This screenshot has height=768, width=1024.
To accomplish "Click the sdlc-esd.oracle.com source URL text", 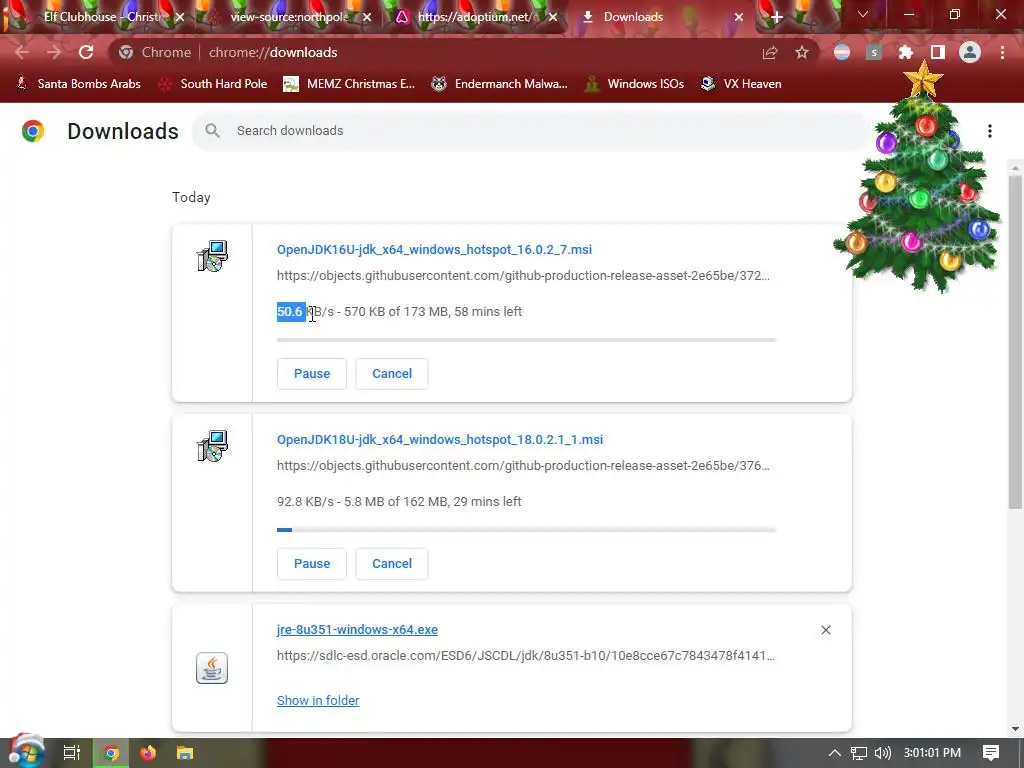I will pos(526,656).
